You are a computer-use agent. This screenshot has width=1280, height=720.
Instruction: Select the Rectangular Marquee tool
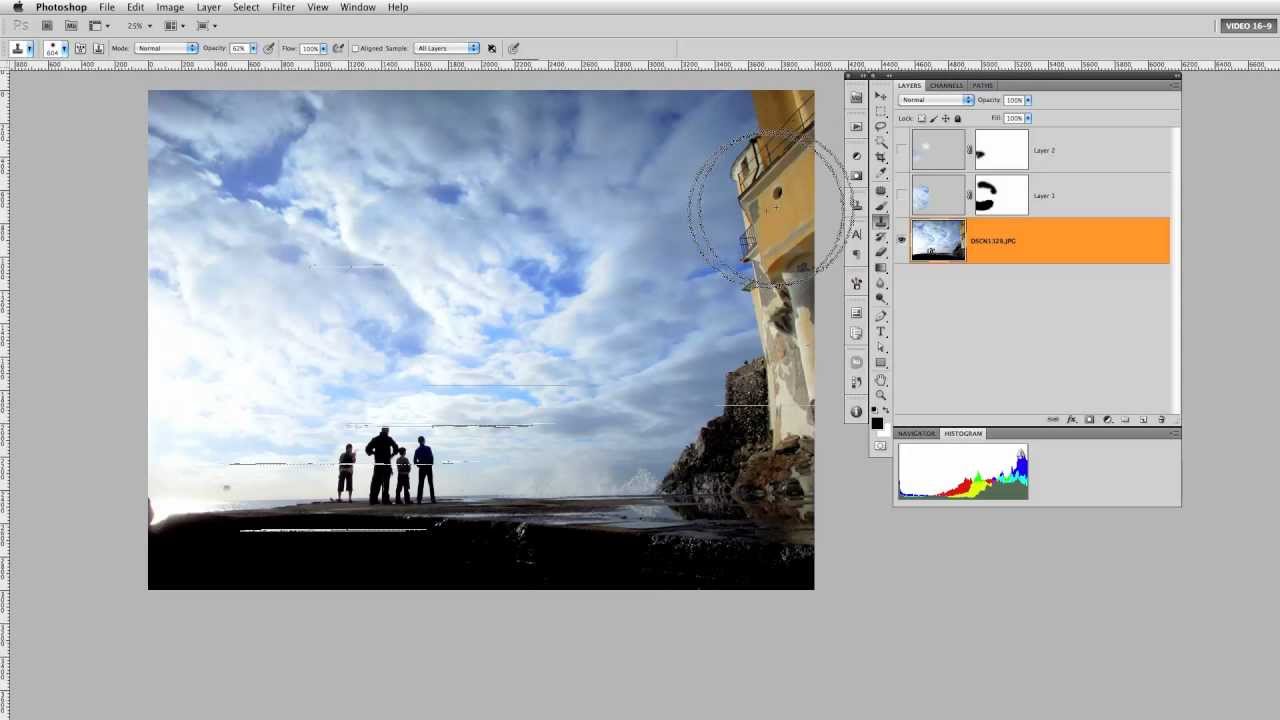(880, 111)
